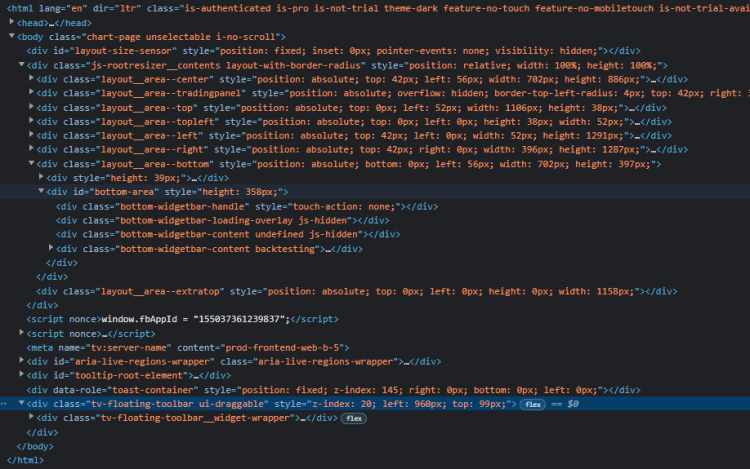Click the "155037361239837" string value
Viewport: 750px width, 469px height.
pos(239,319)
